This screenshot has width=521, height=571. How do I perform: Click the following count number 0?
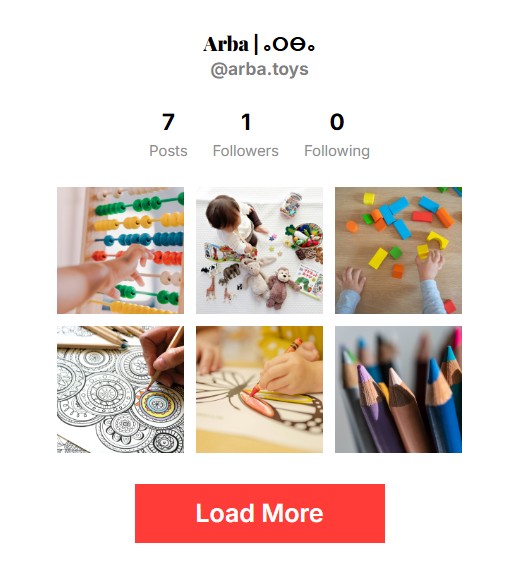tap(337, 122)
